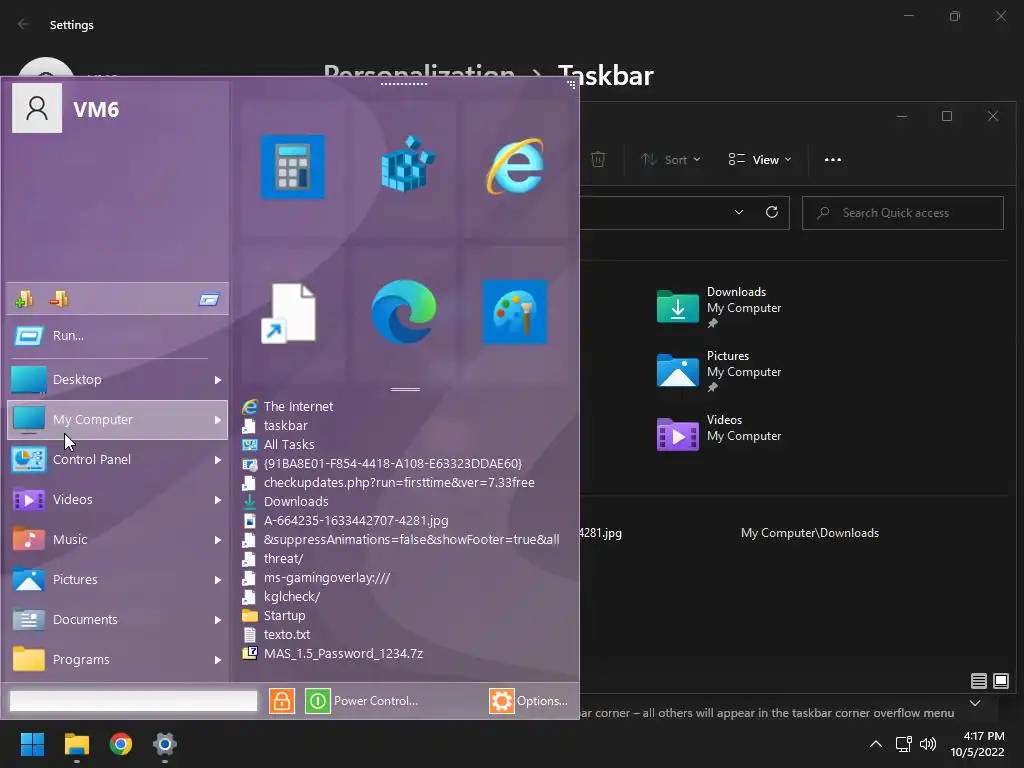Switch to large icons view in Explorer
This screenshot has height=768, width=1024.
coord(1000,681)
